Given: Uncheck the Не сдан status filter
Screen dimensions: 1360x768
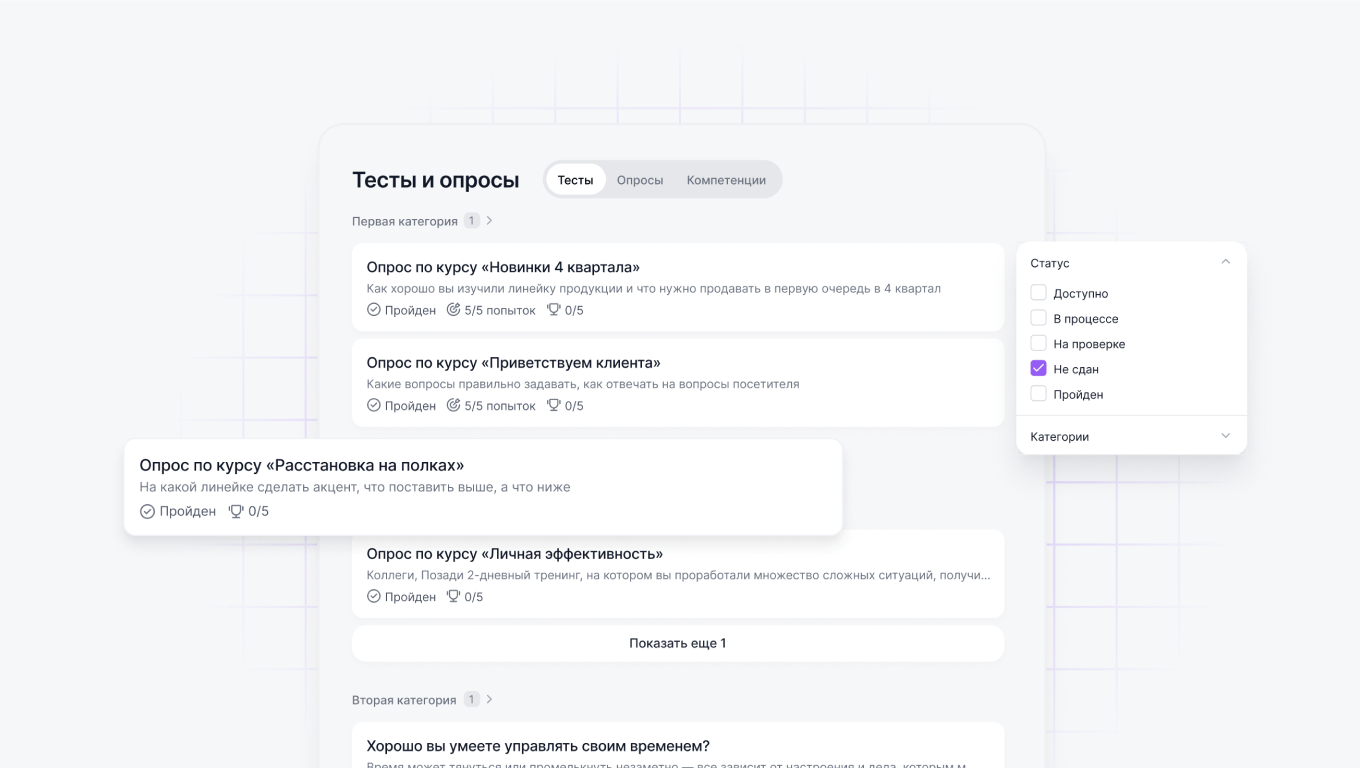Looking at the screenshot, I should [x=1038, y=369].
